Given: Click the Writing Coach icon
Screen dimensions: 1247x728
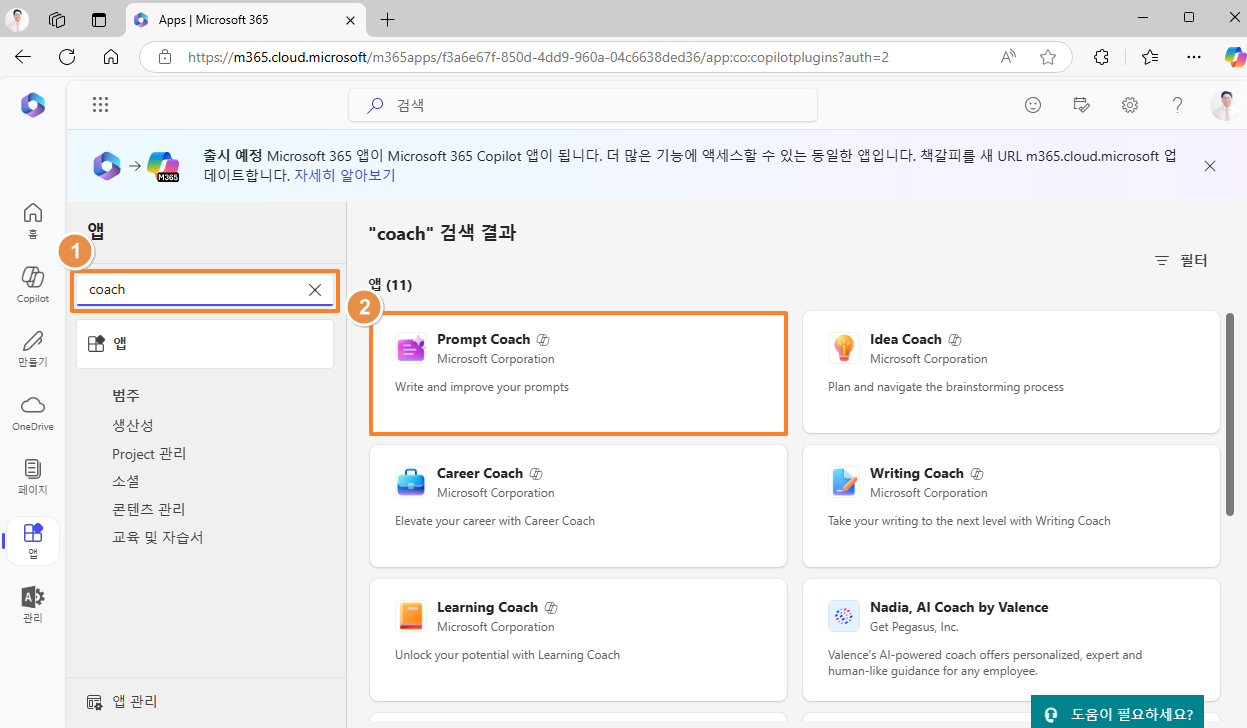Looking at the screenshot, I should 844,482.
